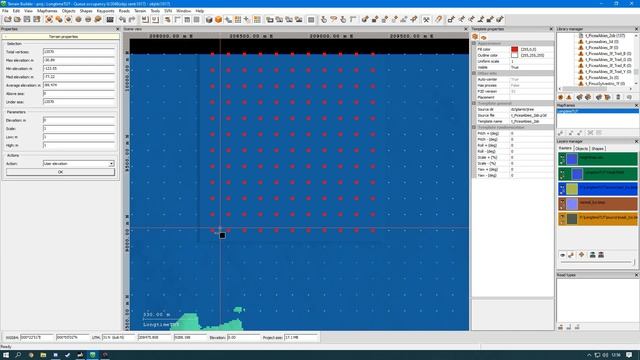
Task: Open the Roads menu
Action: click(124, 11)
